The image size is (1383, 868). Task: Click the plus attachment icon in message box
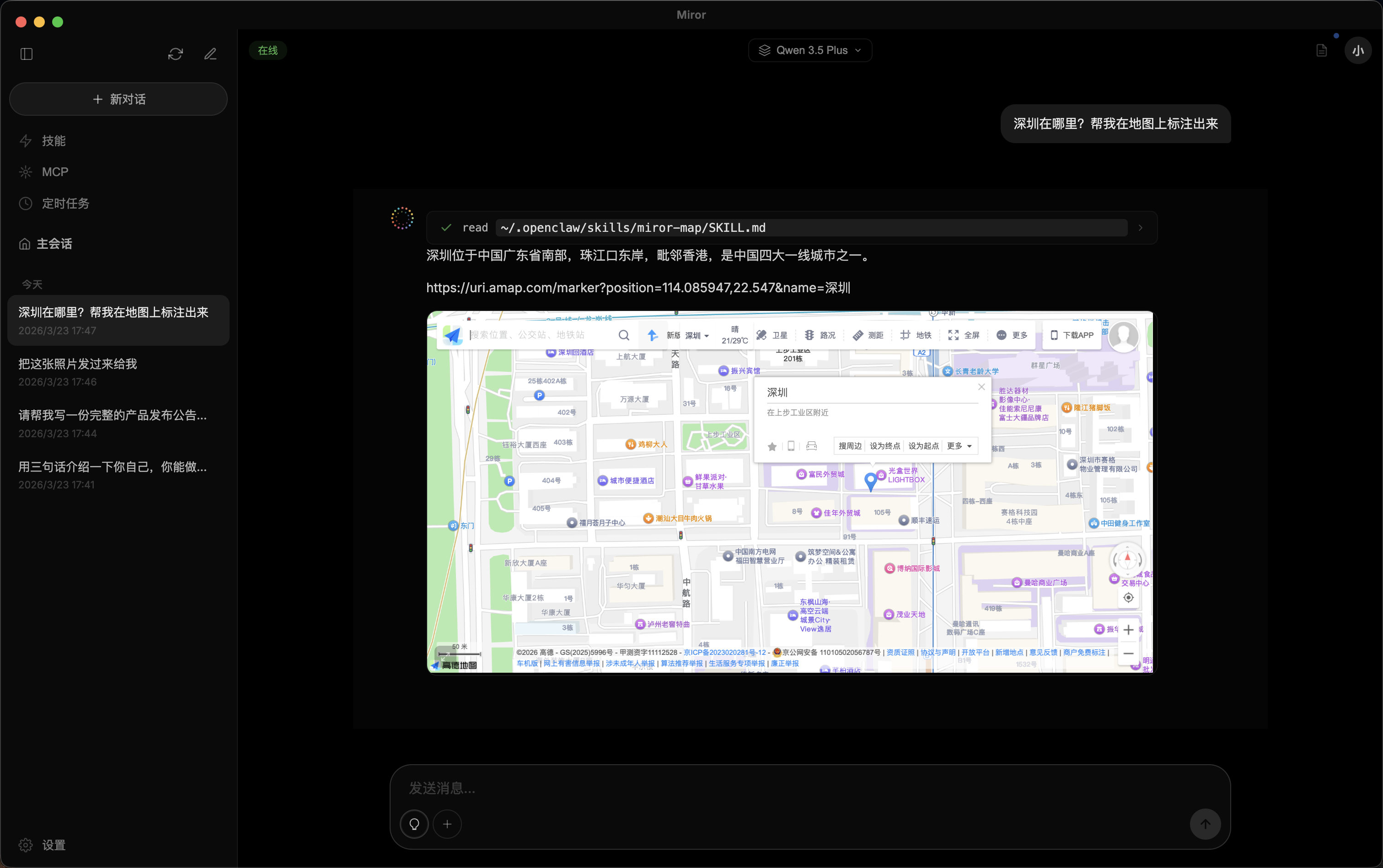(x=447, y=824)
